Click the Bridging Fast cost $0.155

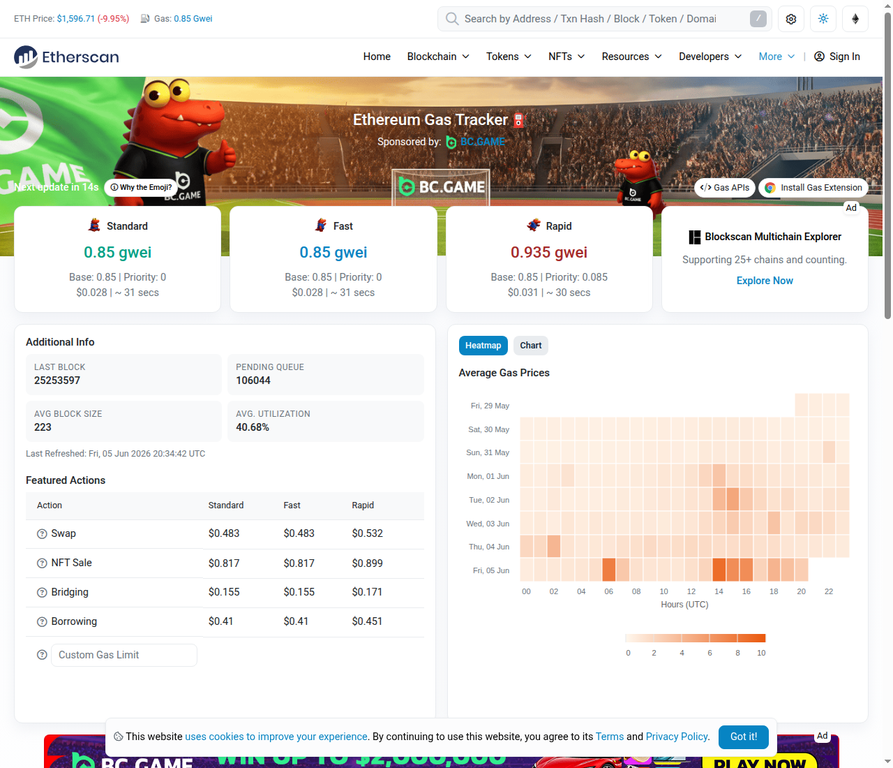[x=299, y=592]
